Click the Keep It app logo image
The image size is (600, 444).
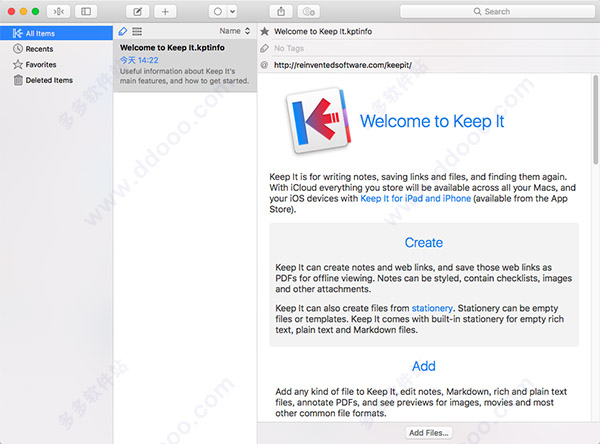tap(319, 121)
